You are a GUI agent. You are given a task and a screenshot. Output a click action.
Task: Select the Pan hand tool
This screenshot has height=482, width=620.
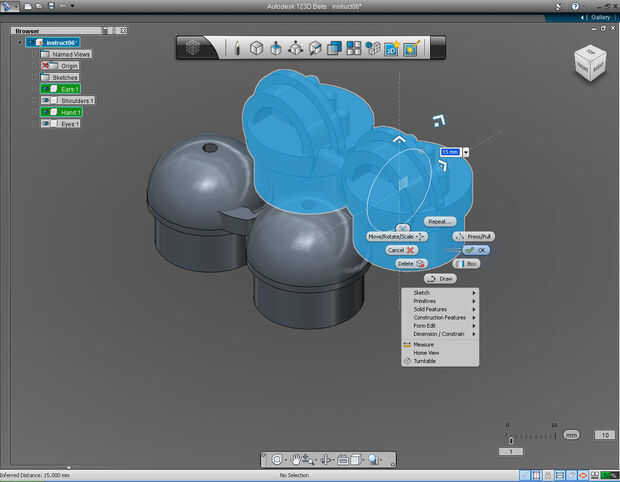(296, 459)
